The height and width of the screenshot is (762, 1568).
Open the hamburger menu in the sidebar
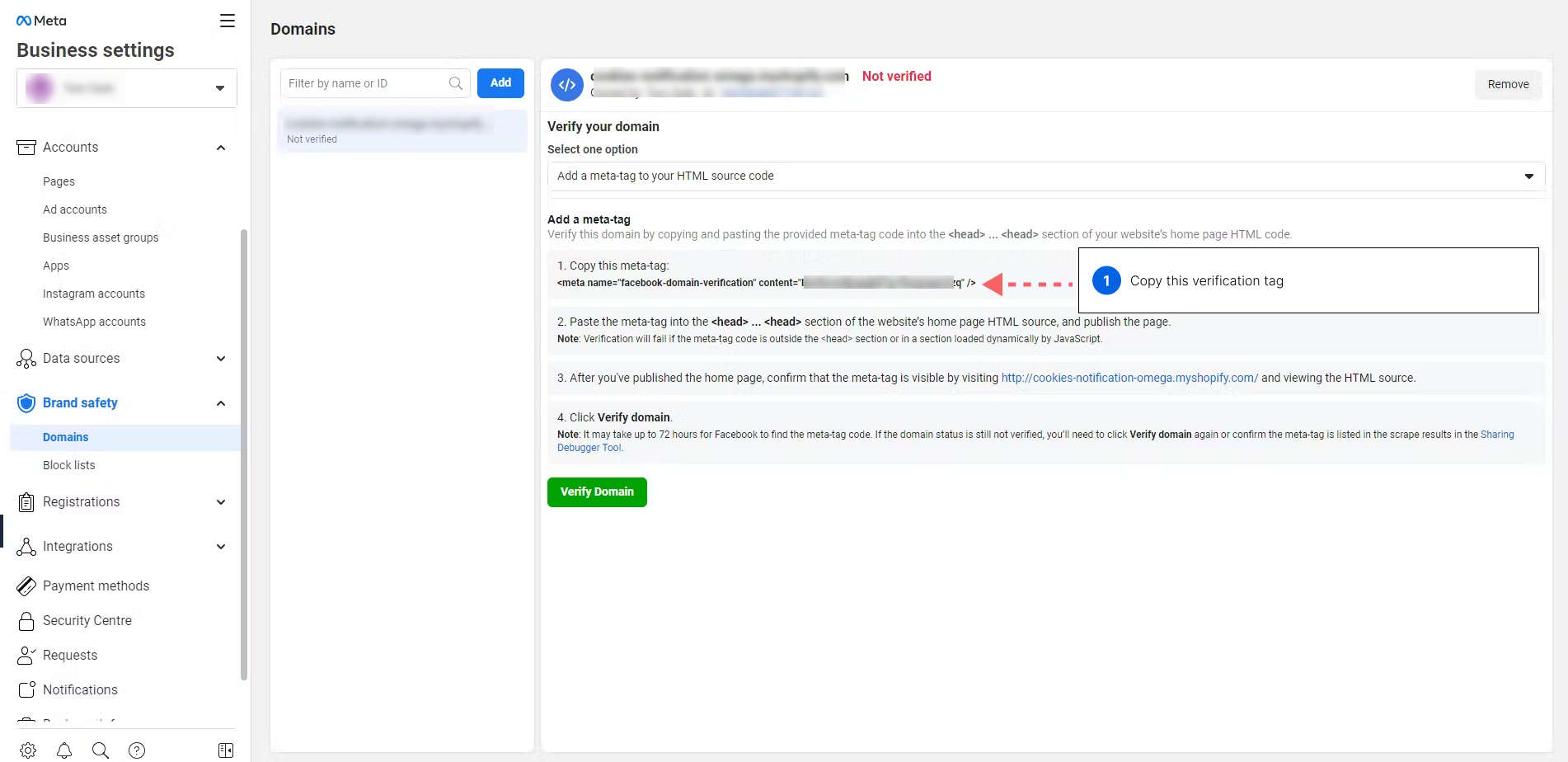point(228,21)
